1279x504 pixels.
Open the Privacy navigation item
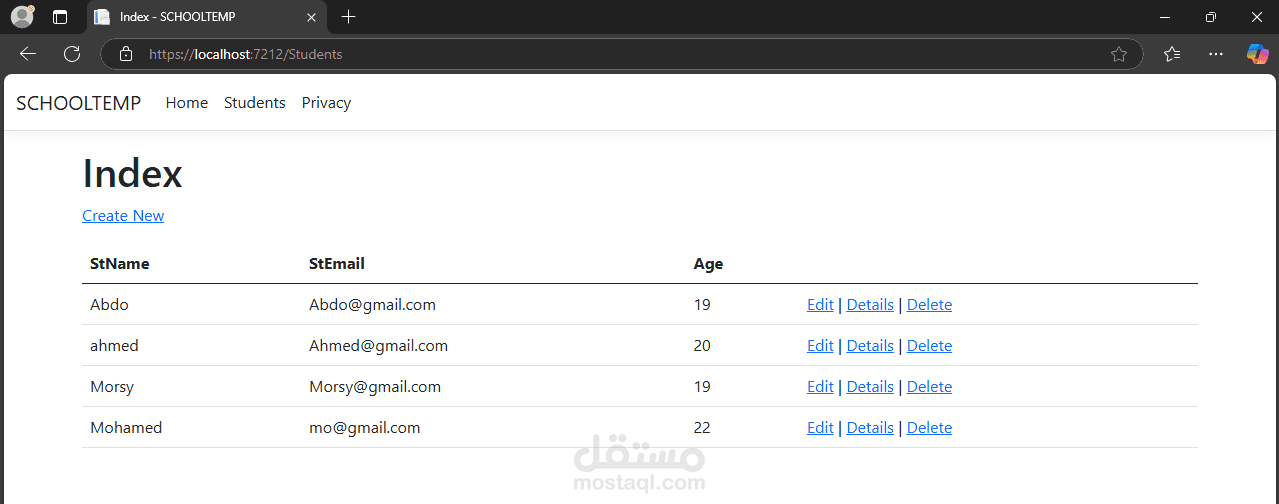pos(326,103)
